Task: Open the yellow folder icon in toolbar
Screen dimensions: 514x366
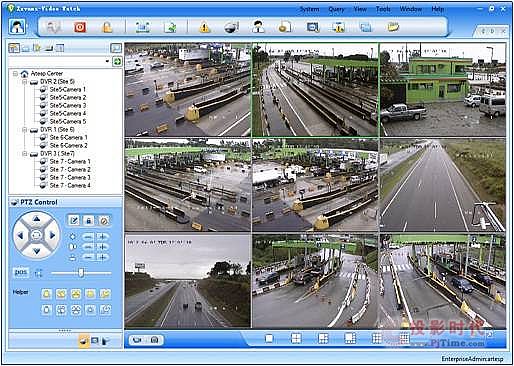Action: [x=393, y=27]
